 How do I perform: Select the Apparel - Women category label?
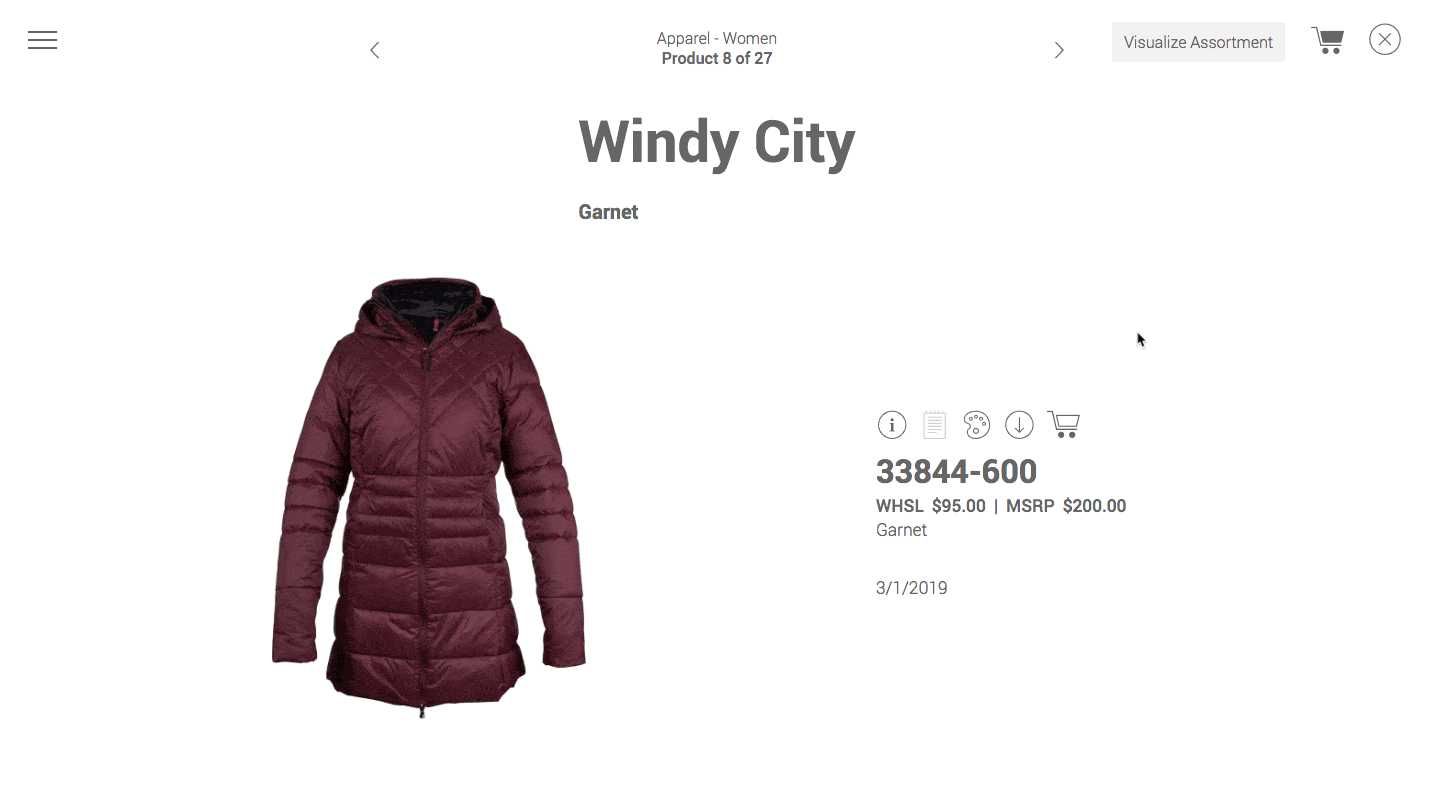point(717,38)
